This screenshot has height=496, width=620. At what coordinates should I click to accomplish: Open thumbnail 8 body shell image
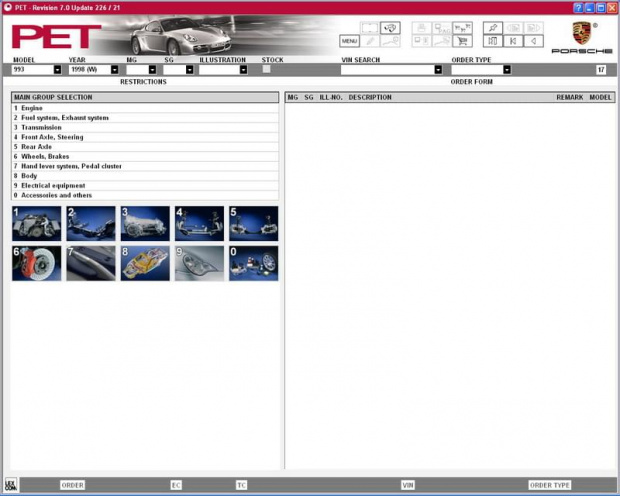click(x=145, y=263)
